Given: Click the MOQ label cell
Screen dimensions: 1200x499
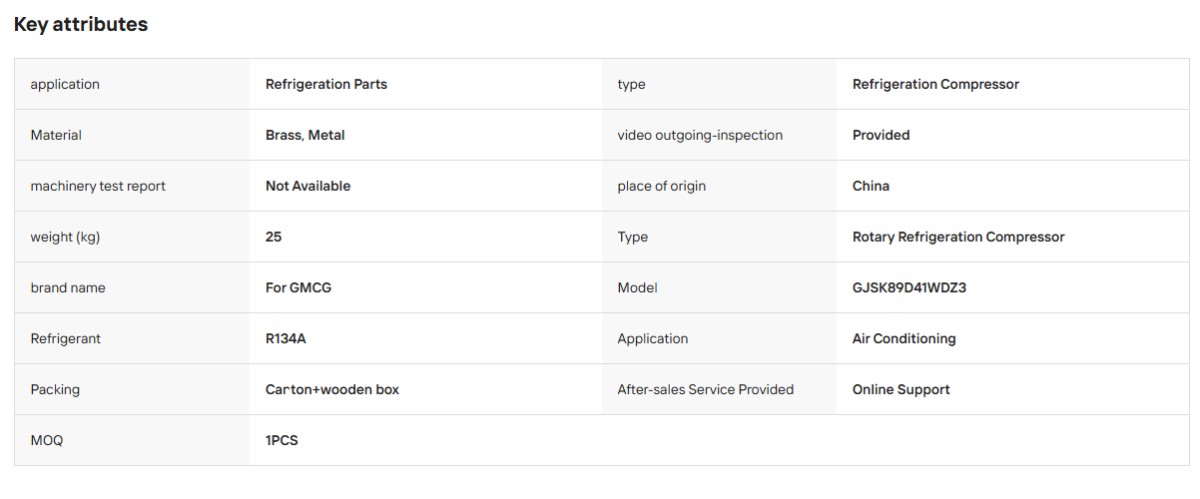Looking at the screenshot, I should click(x=132, y=440).
